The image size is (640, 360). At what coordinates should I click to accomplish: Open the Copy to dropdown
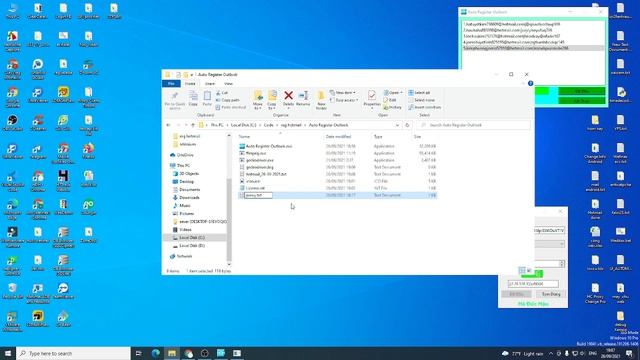coord(272,107)
